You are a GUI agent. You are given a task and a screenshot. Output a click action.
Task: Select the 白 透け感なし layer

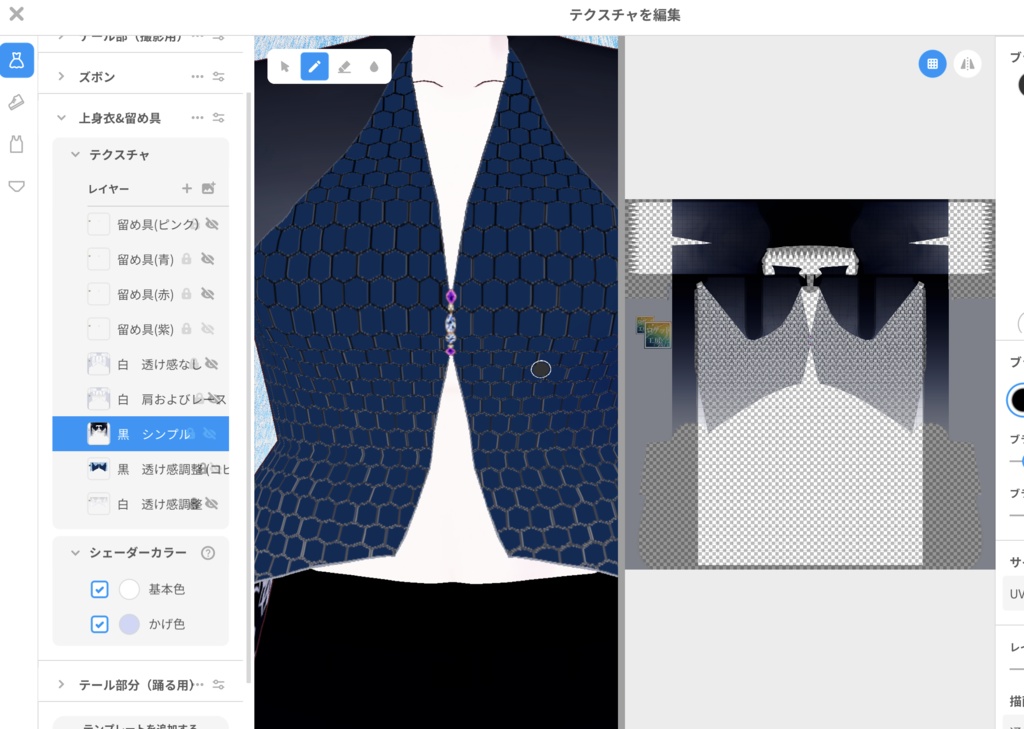coord(140,364)
